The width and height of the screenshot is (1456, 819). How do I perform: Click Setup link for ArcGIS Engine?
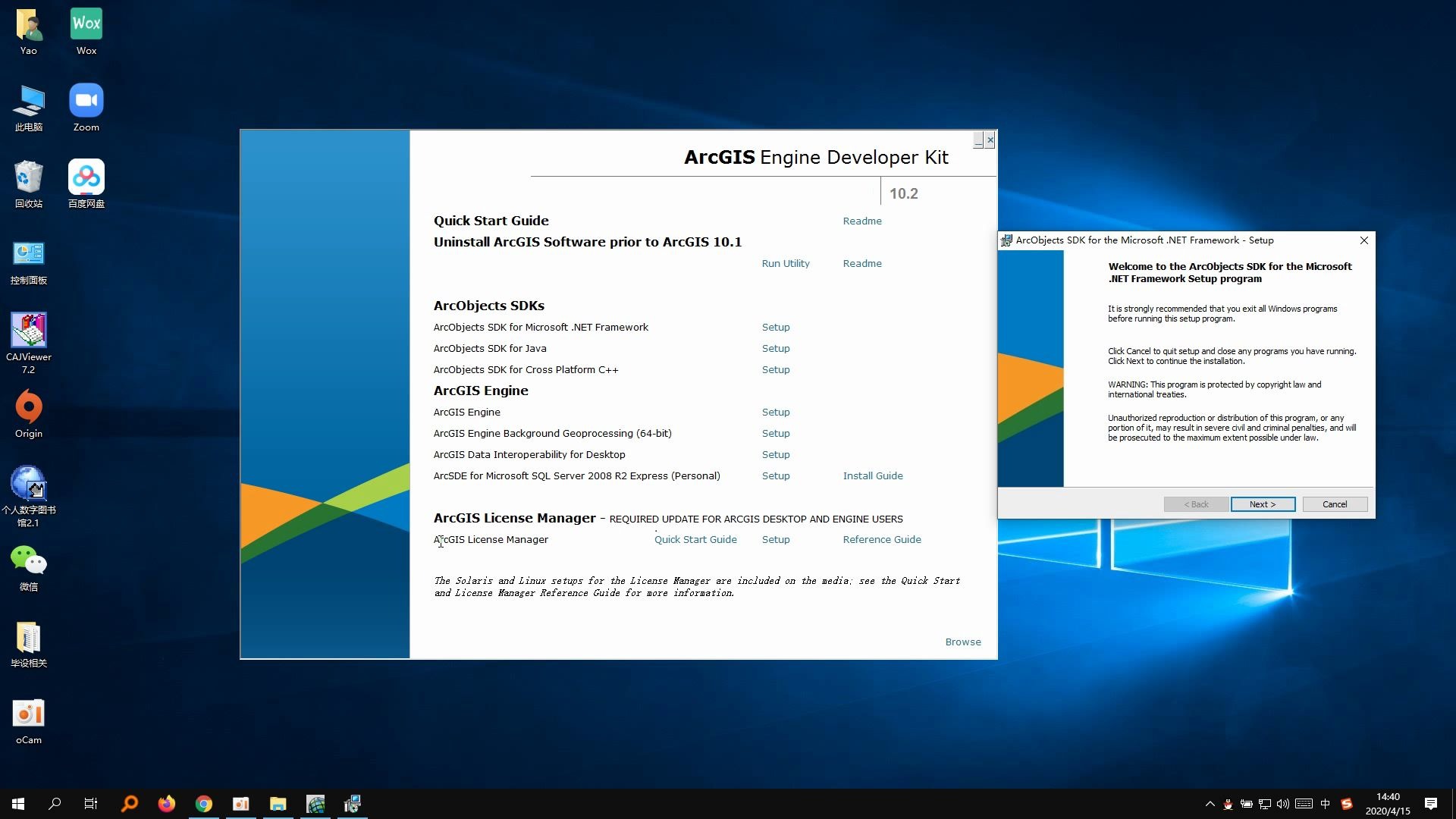point(776,413)
